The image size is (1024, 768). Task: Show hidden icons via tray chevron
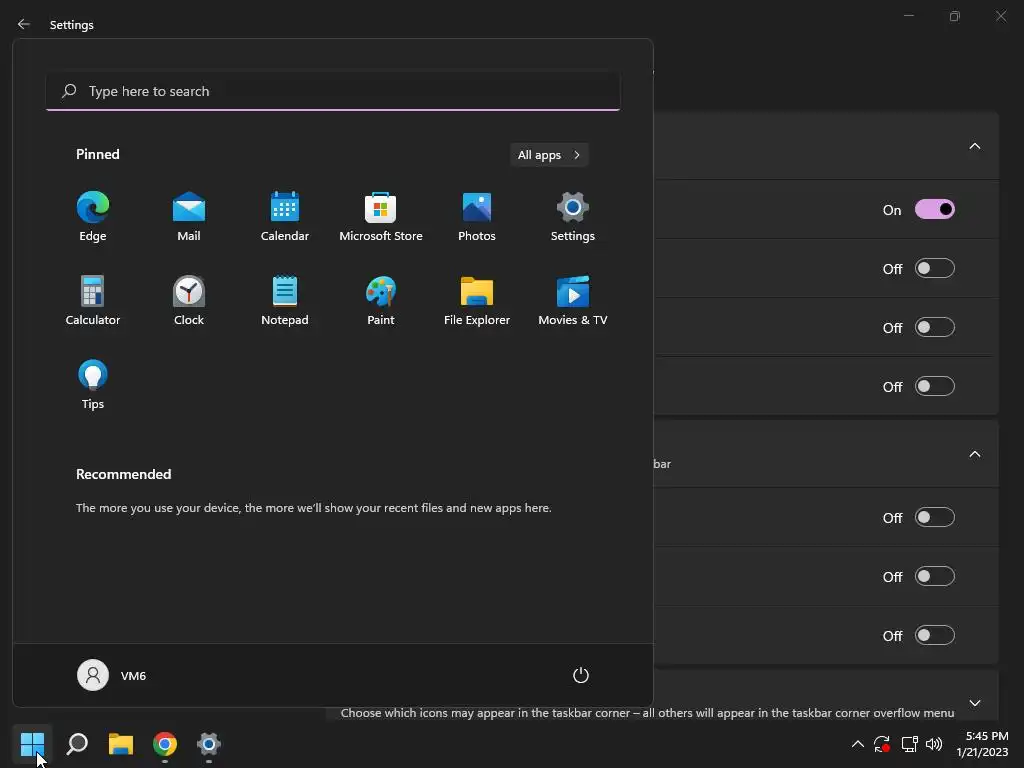(857, 744)
